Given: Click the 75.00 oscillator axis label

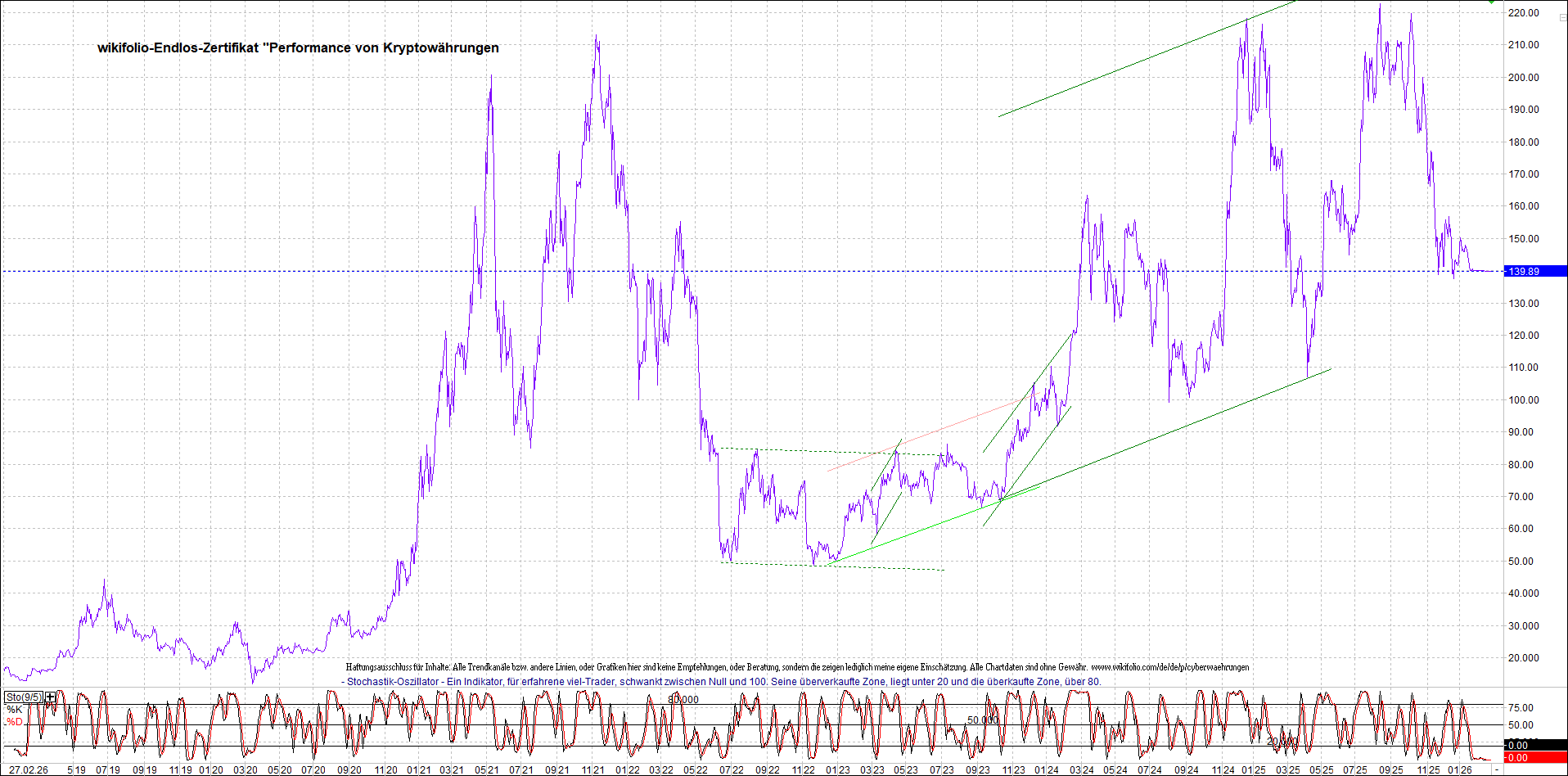Looking at the screenshot, I should (x=1521, y=708).
